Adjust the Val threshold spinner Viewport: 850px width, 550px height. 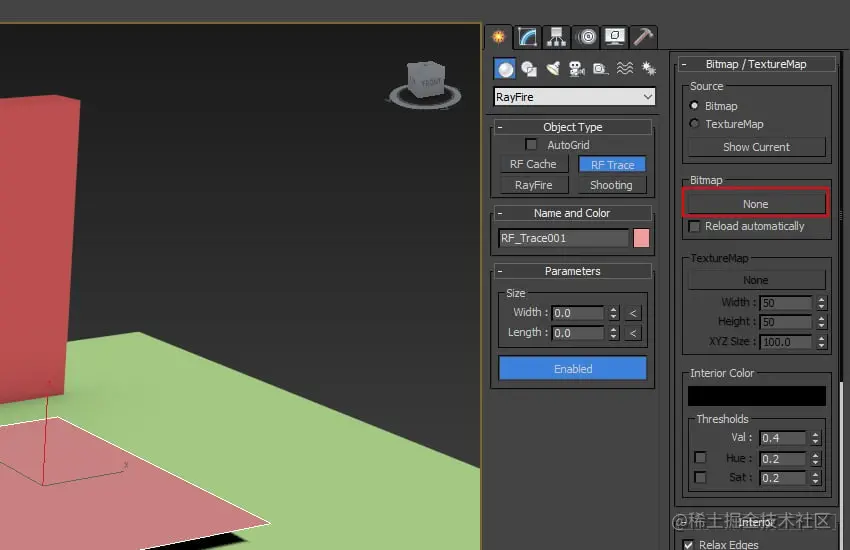pyautogui.click(x=816, y=438)
